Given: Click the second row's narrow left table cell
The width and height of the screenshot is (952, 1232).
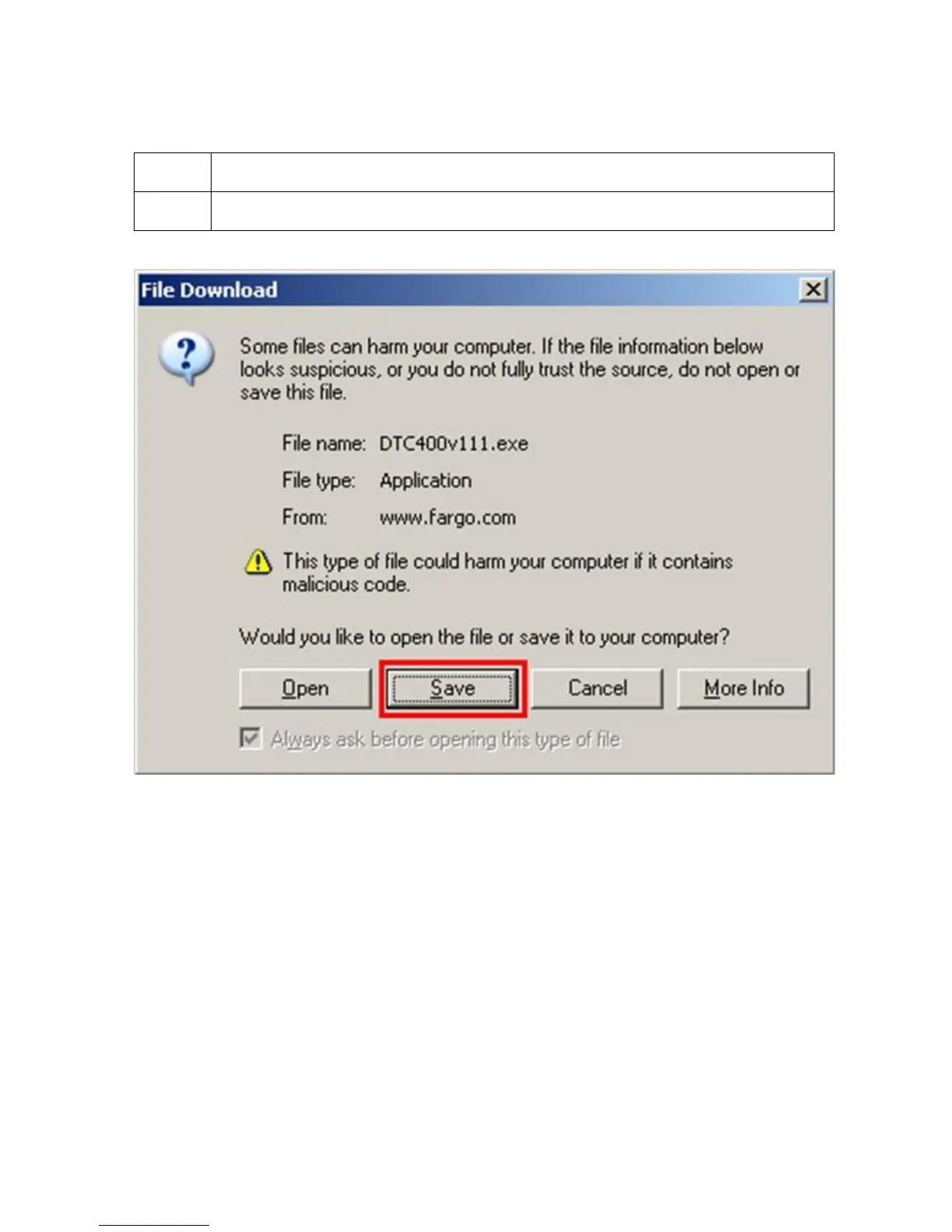Looking at the screenshot, I should tap(173, 211).
